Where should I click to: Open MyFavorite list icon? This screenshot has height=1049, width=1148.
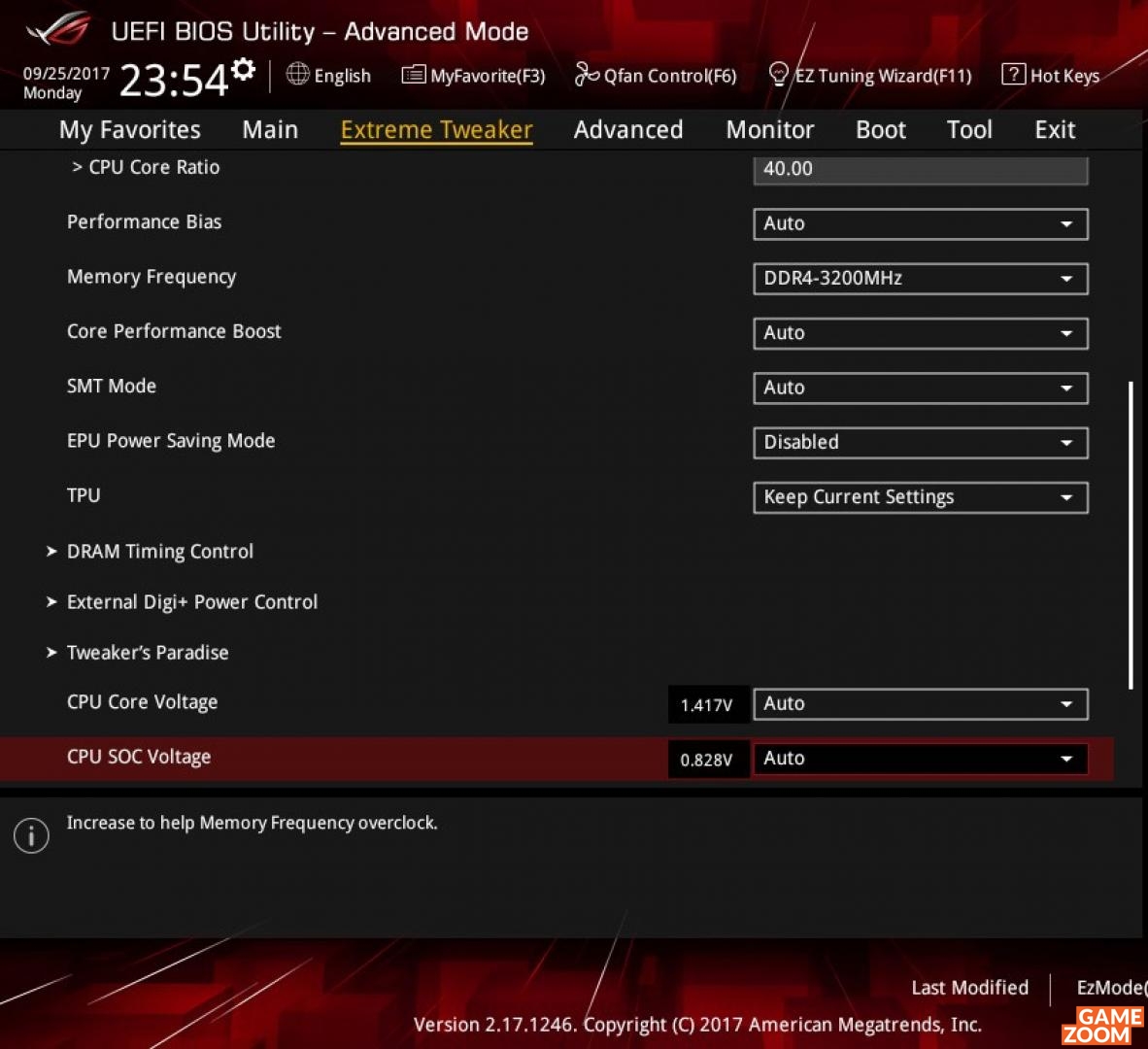tap(414, 75)
